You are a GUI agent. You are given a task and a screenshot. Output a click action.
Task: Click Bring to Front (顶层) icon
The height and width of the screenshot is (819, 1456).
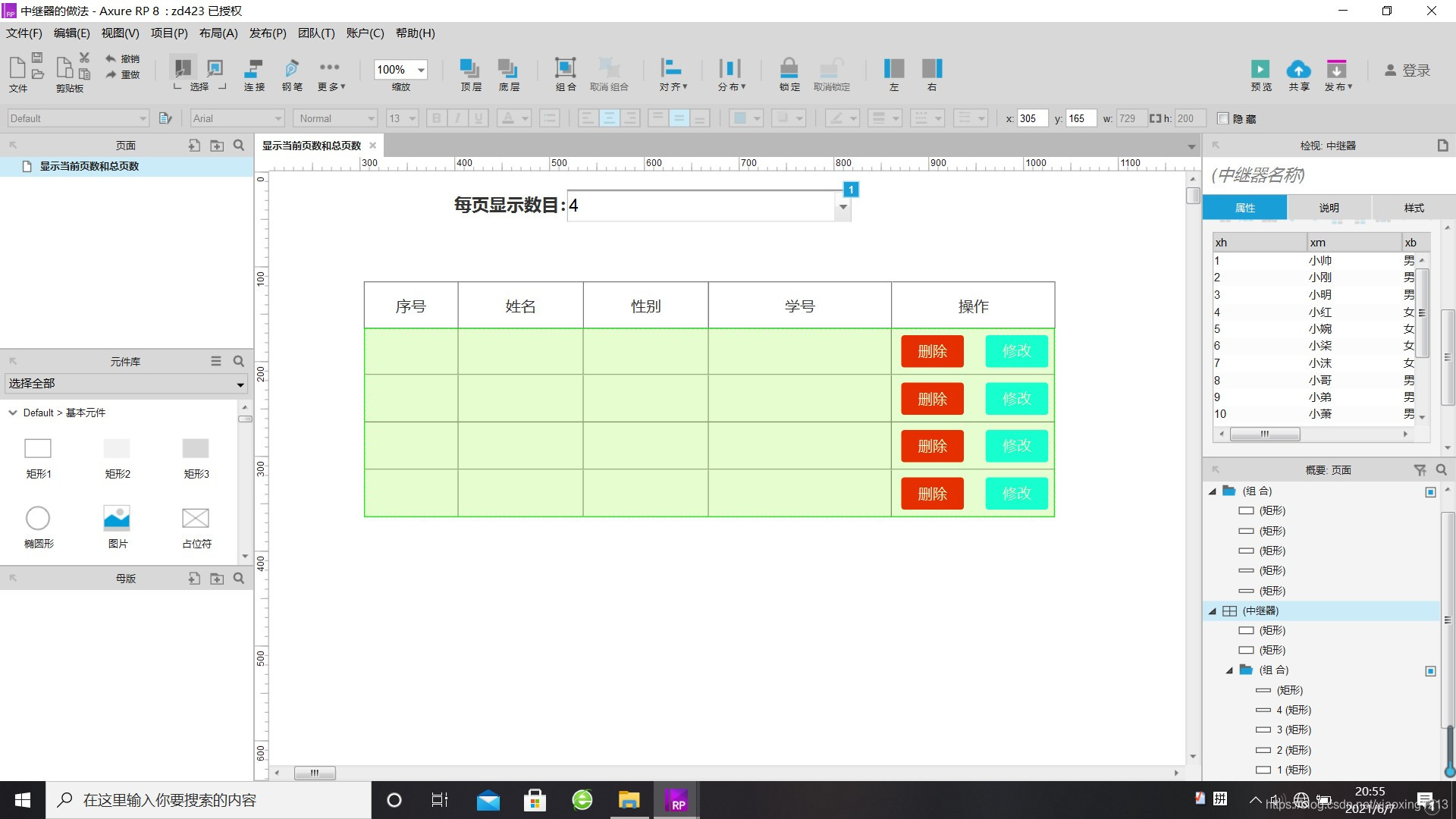click(470, 68)
